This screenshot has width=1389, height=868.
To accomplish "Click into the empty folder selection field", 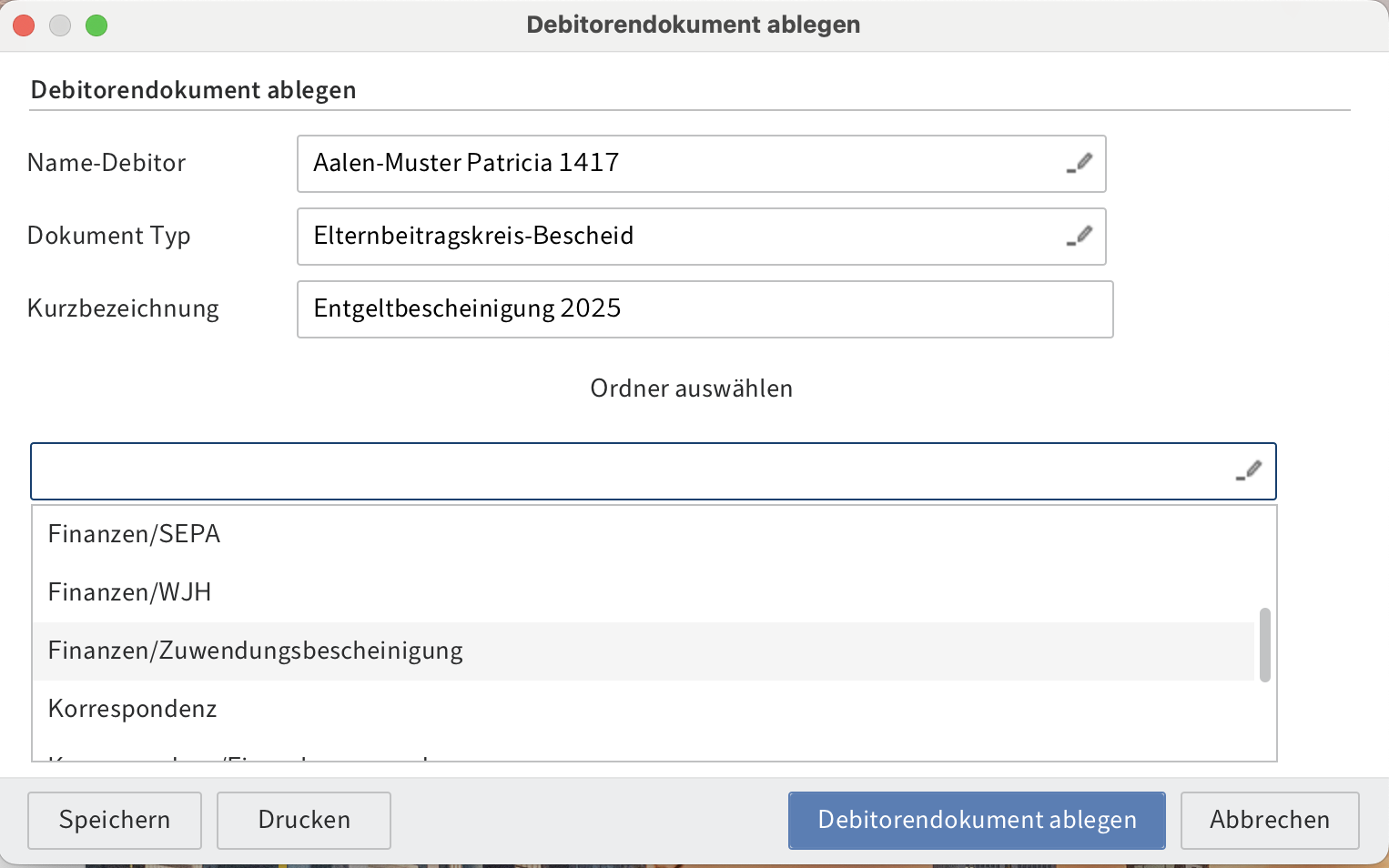I will pyautogui.click(x=628, y=471).
